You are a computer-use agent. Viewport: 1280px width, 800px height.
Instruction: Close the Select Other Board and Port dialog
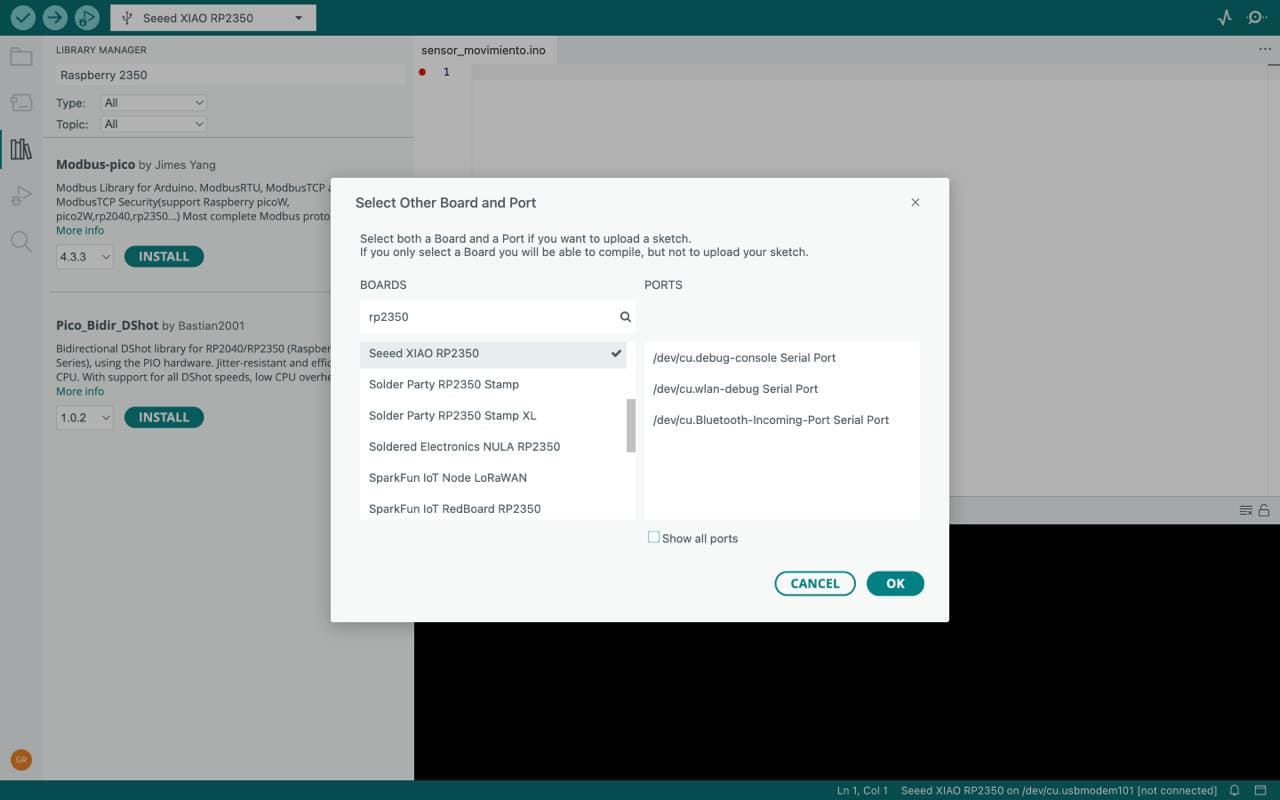coord(915,202)
